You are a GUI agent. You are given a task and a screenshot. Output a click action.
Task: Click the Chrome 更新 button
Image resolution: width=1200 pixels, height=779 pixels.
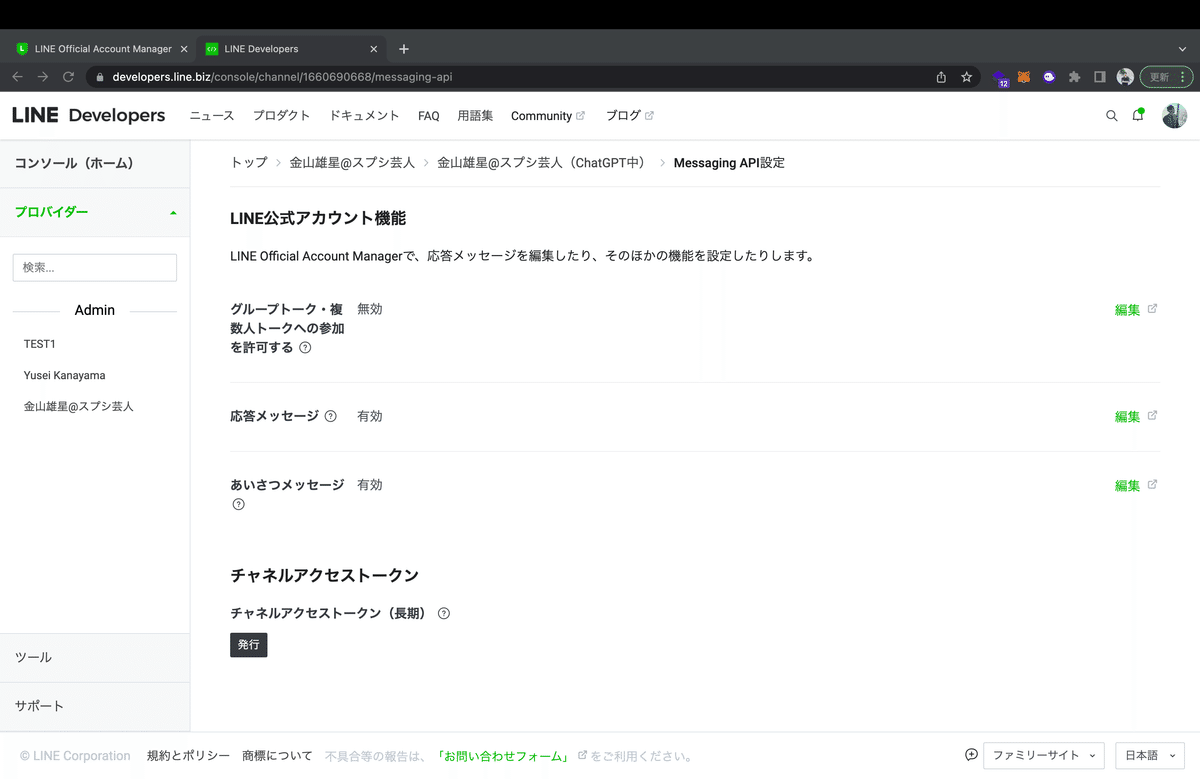[x=1167, y=77]
